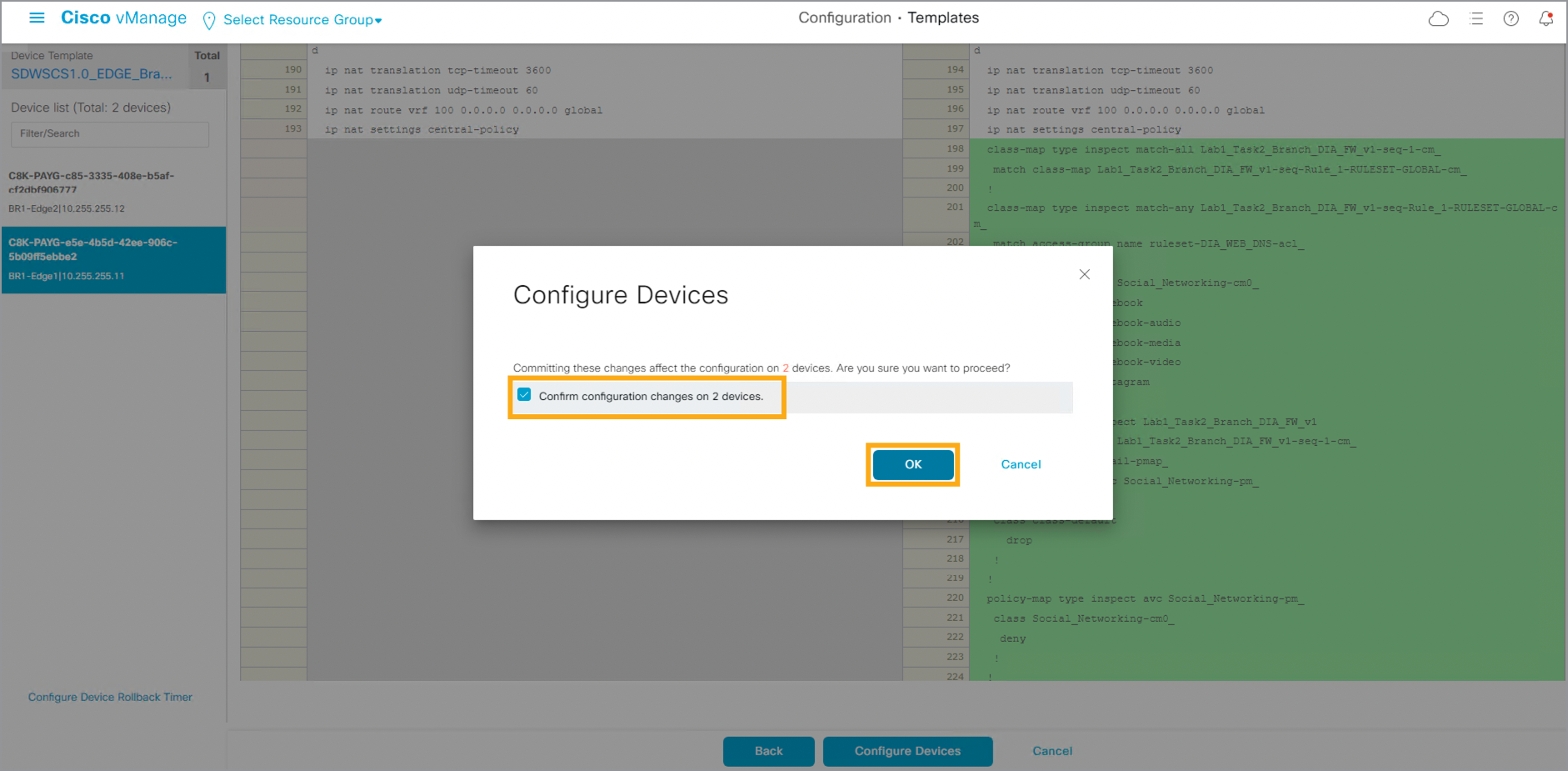The width and height of the screenshot is (1568, 771).
Task: Click the Templates breadcrumb text
Action: [943, 18]
